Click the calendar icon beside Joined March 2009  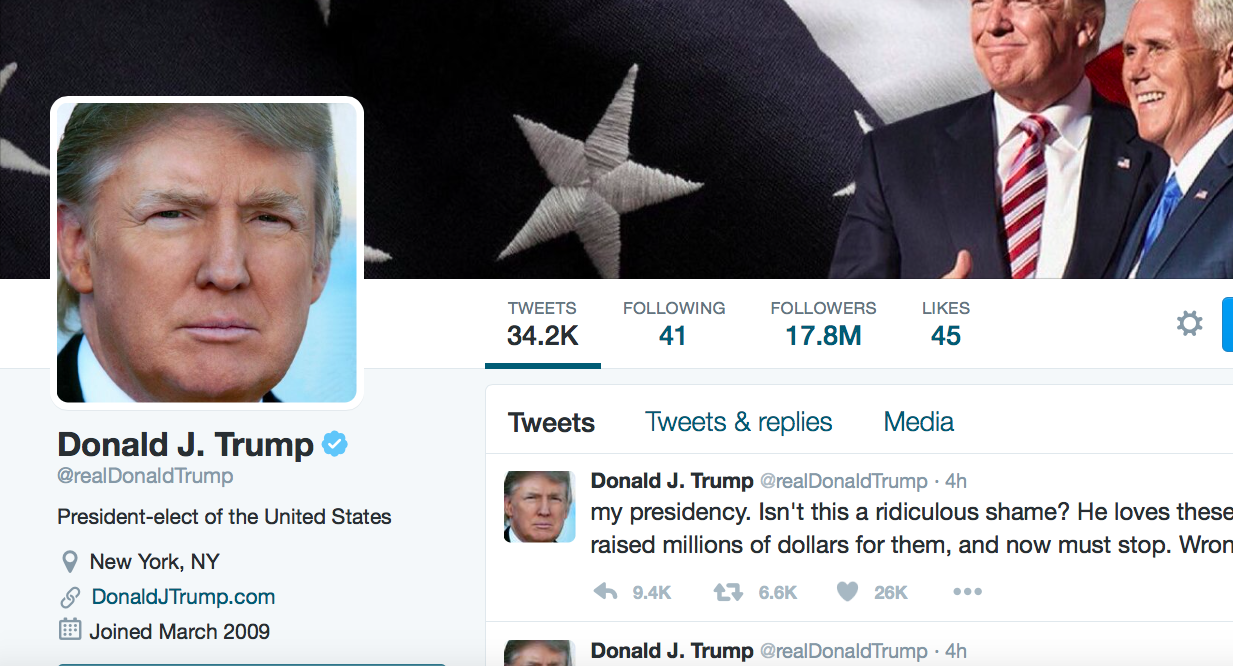(x=70, y=631)
